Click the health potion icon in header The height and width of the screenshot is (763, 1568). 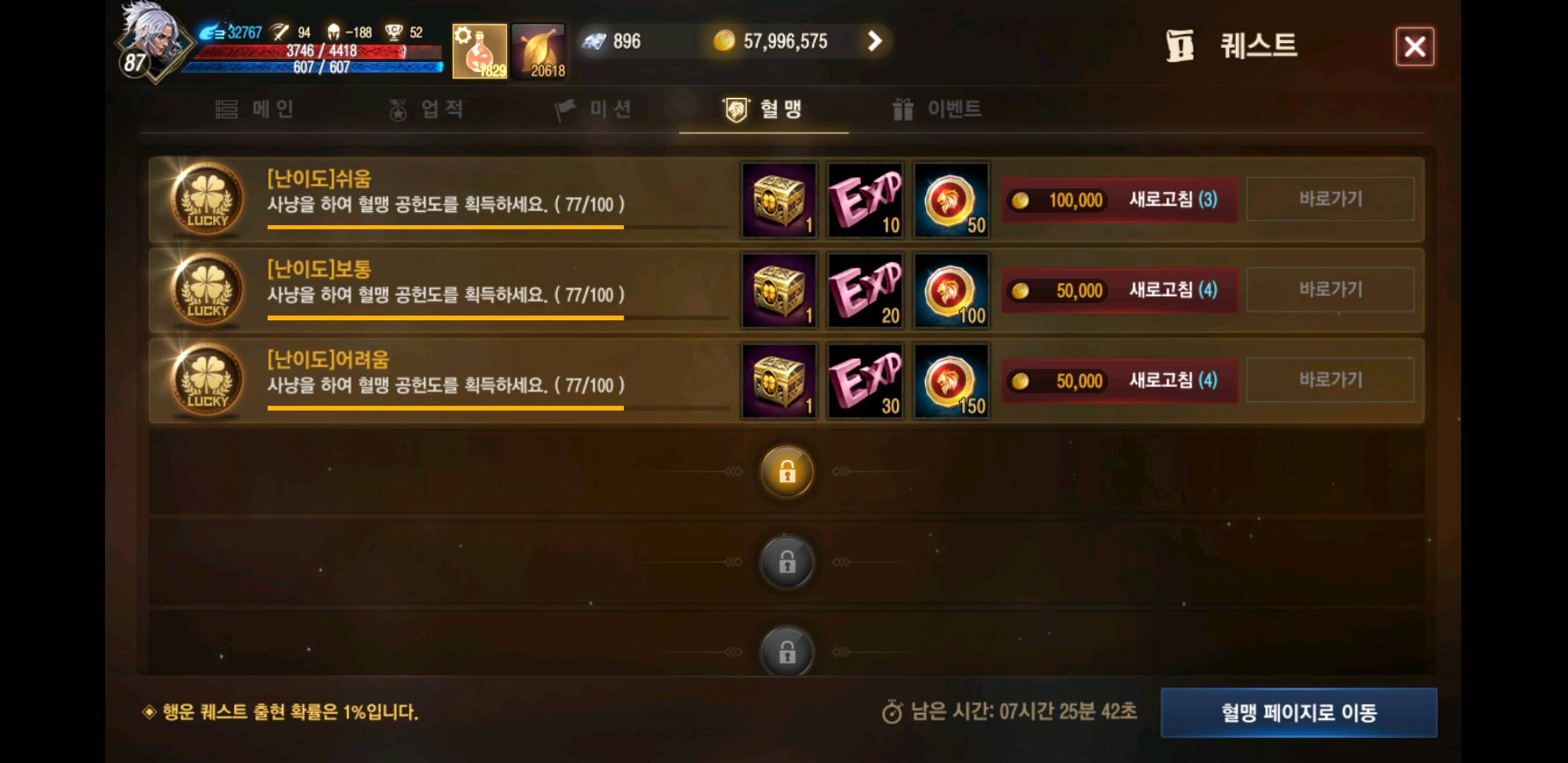pyautogui.click(x=480, y=51)
